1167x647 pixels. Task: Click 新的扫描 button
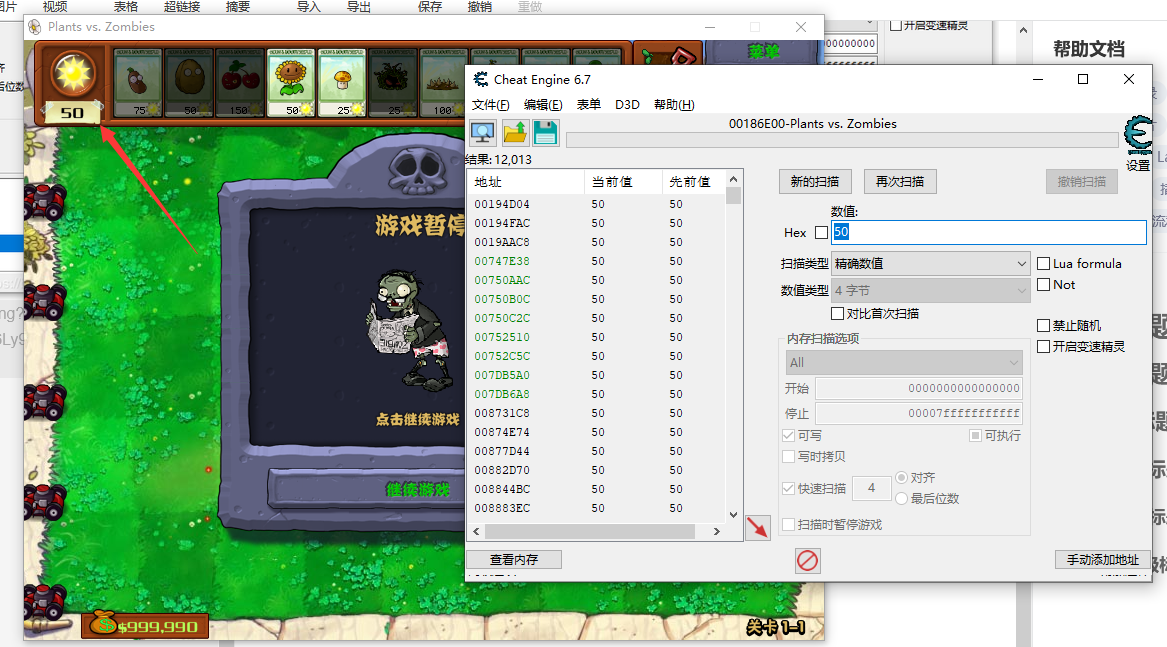pyautogui.click(x=815, y=182)
